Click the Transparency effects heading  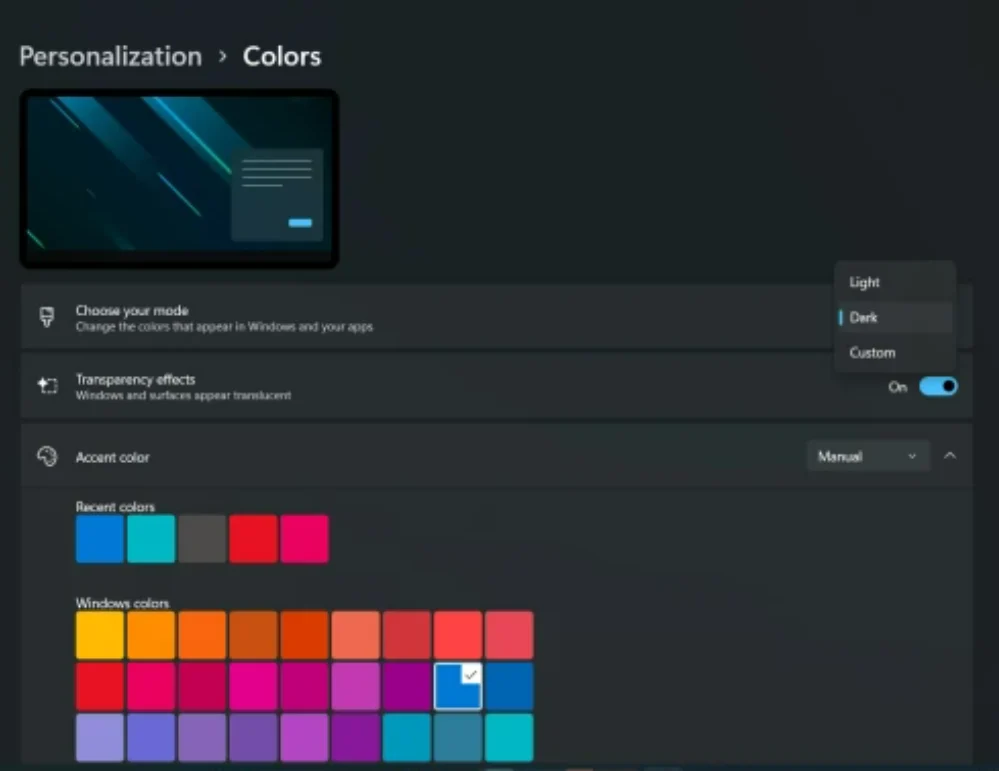pos(135,379)
